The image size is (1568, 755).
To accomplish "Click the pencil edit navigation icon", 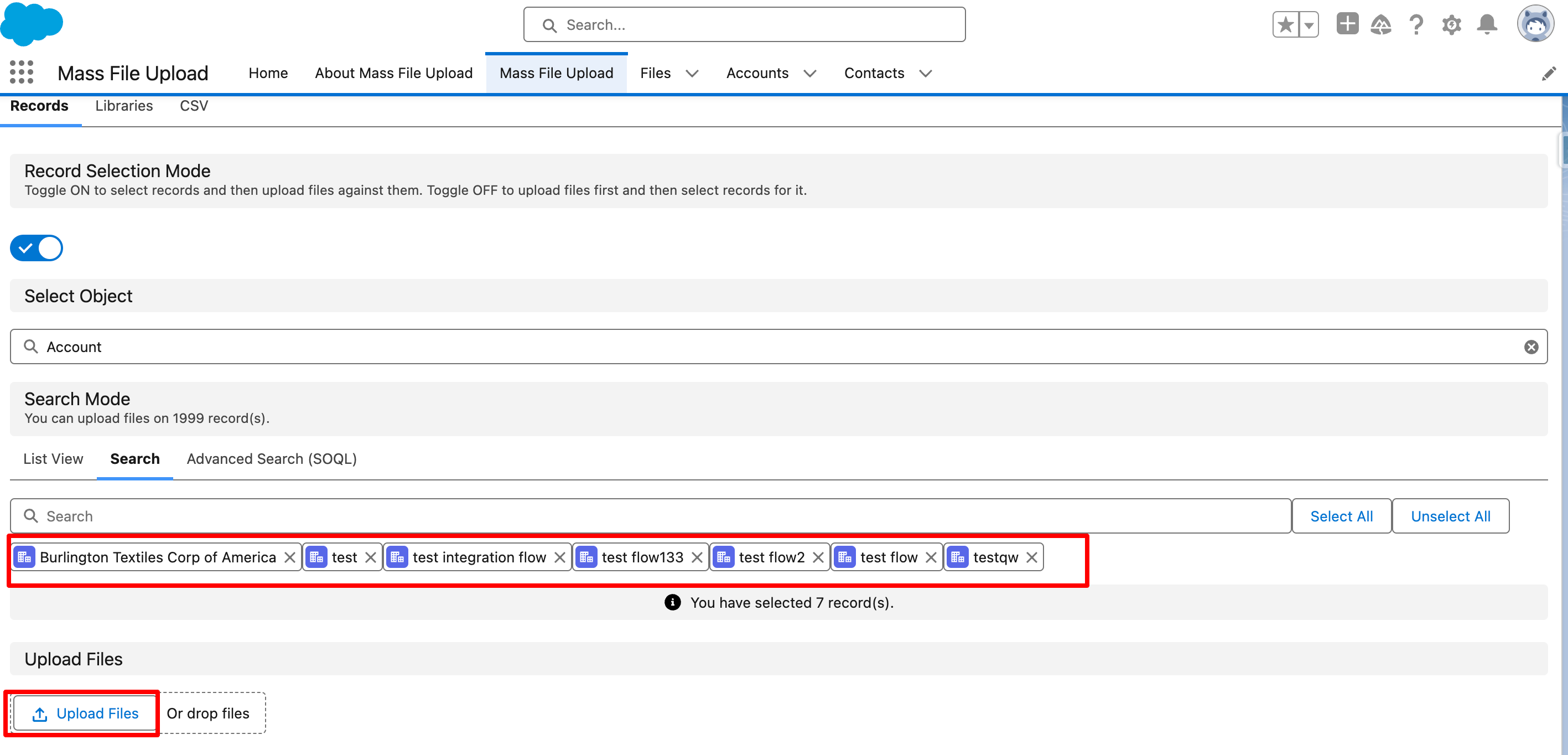I will 1549,74.
